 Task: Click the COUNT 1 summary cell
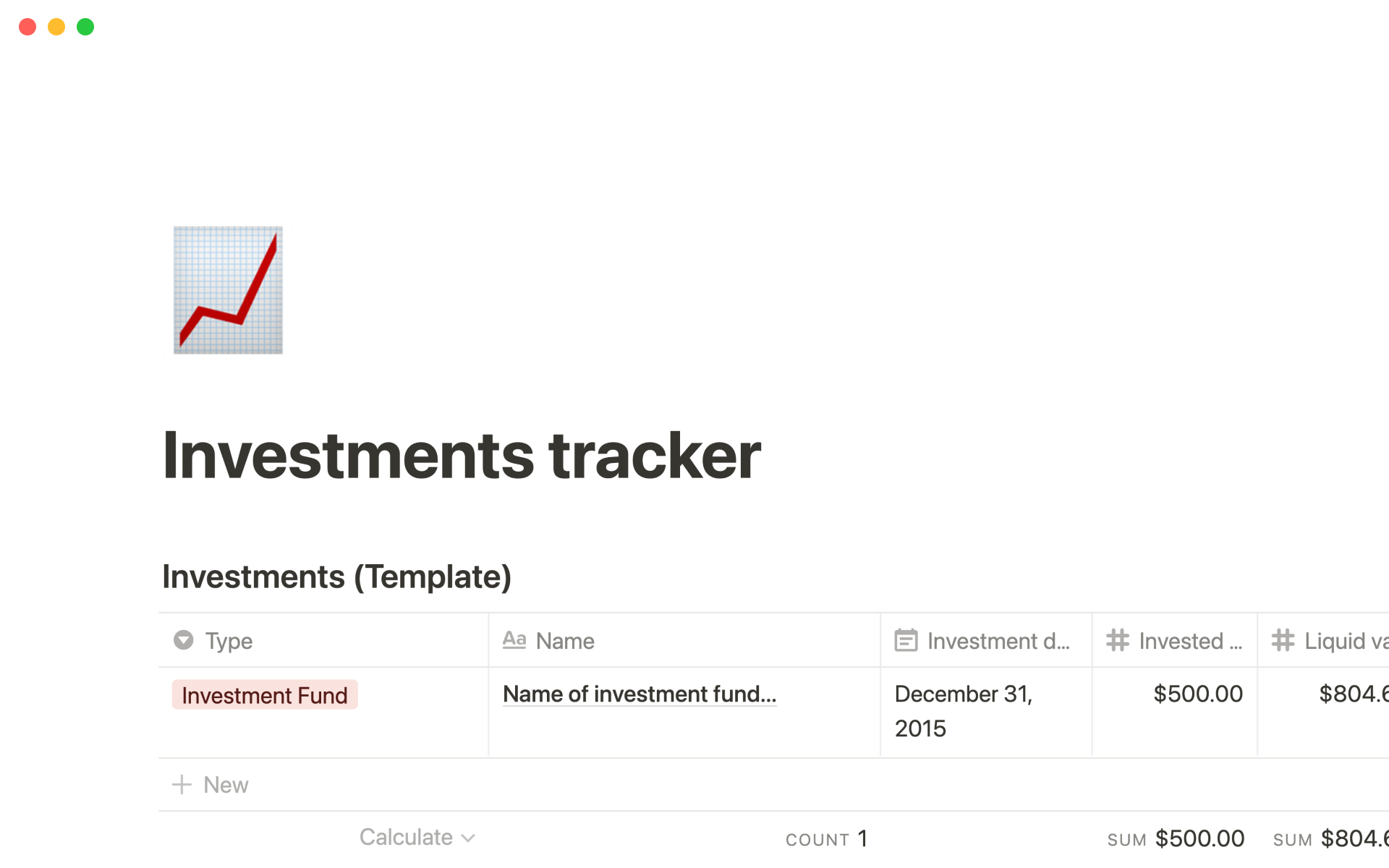[x=826, y=838]
